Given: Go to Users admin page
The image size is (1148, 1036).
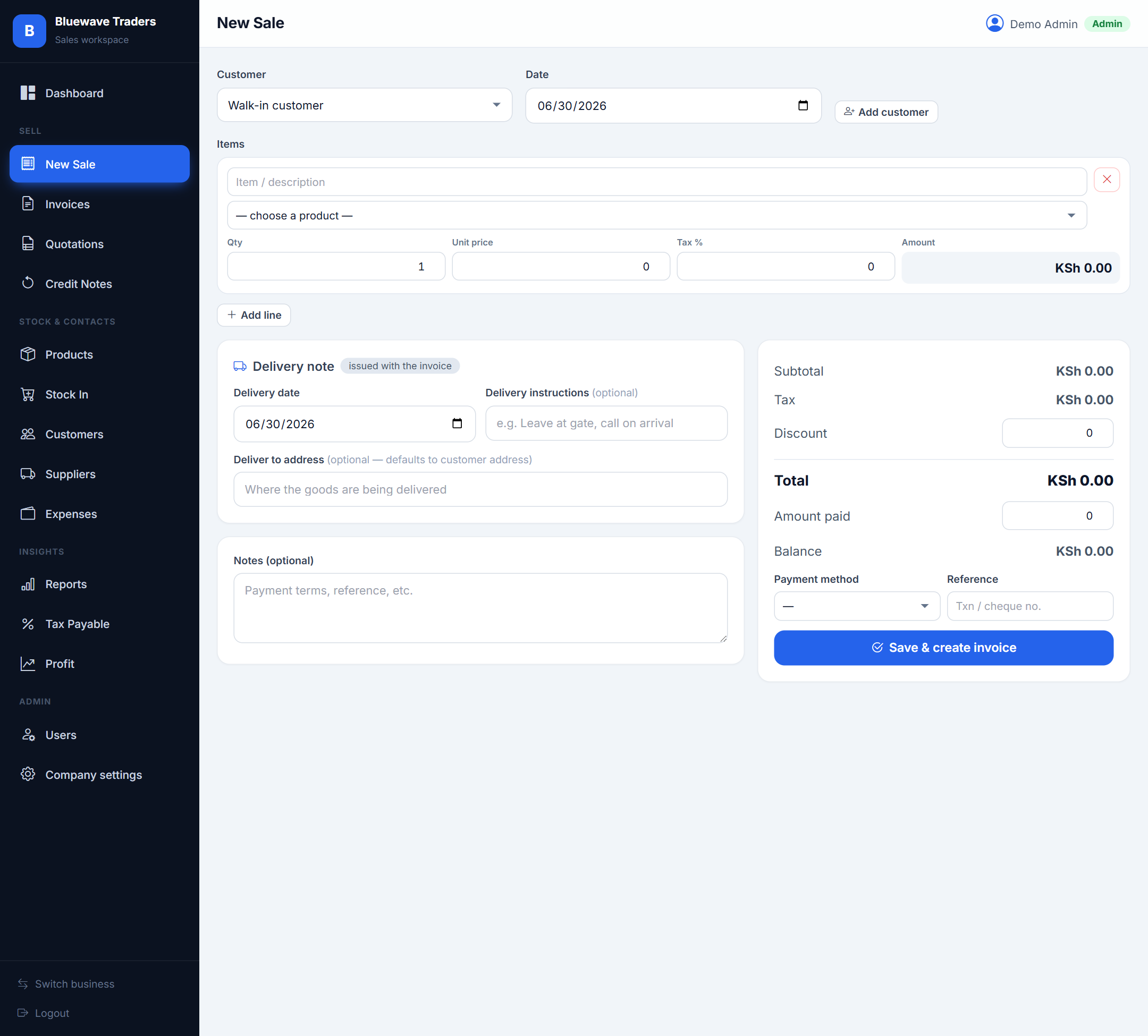Looking at the screenshot, I should (100, 734).
